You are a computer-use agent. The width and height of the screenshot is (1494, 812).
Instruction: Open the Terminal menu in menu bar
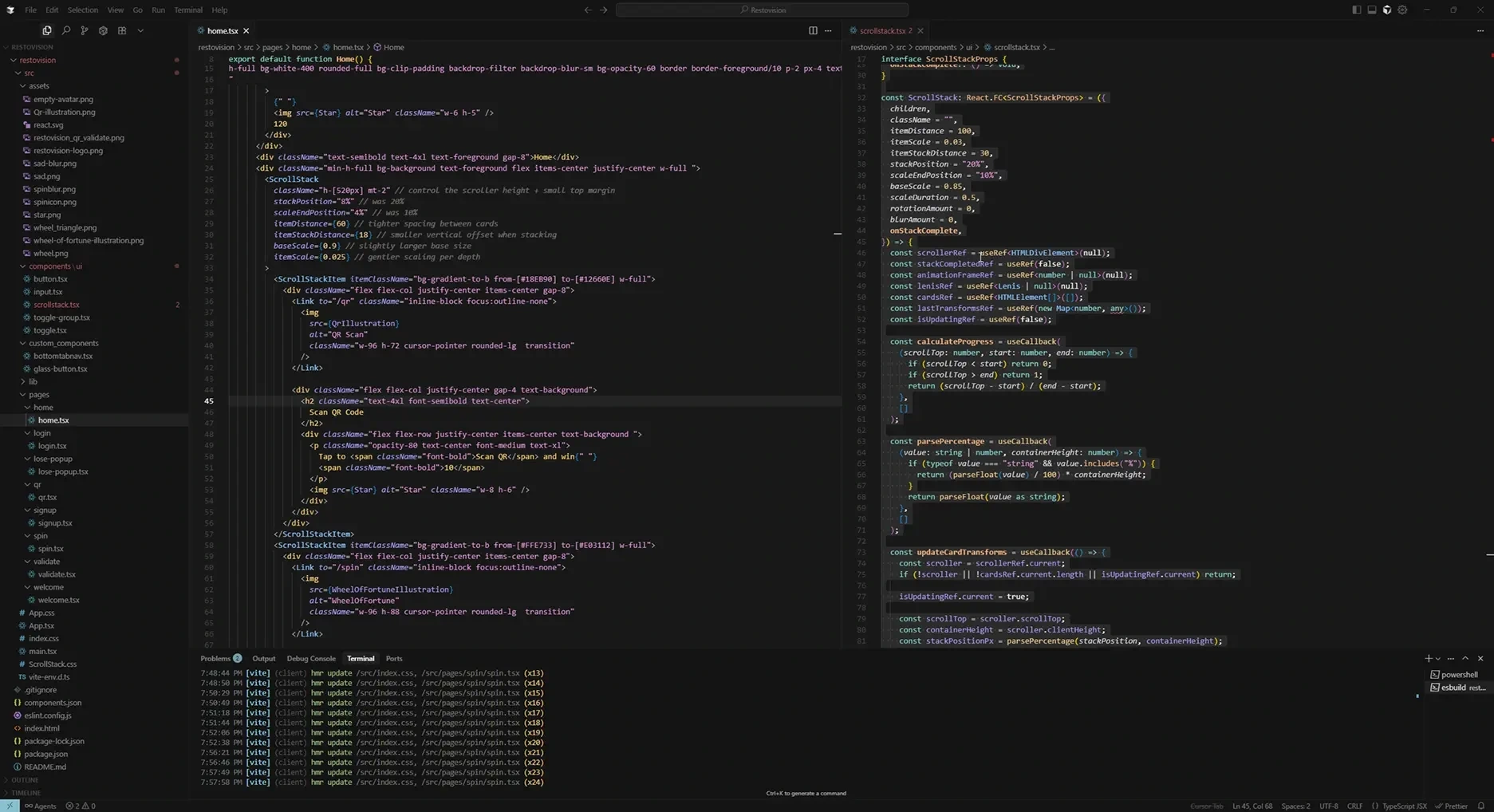tap(187, 10)
